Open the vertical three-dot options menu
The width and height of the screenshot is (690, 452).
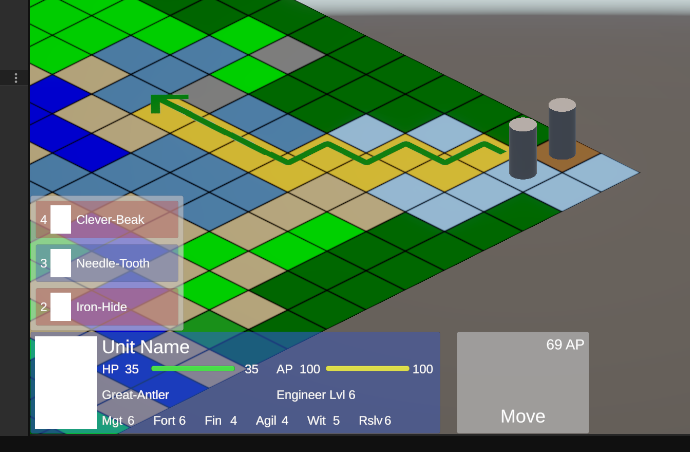point(16,78)
